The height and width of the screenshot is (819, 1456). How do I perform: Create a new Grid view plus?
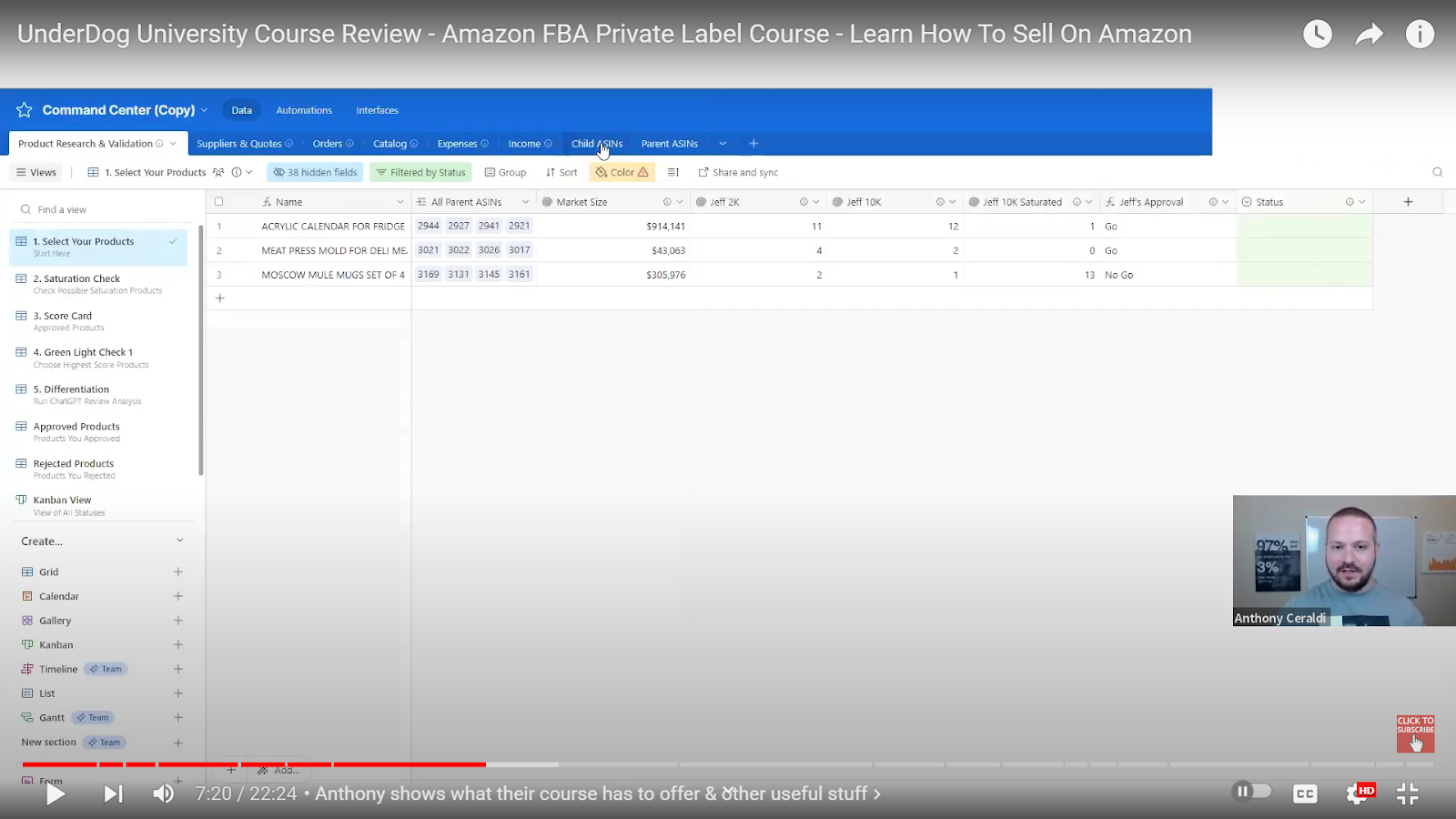tap(178, 571)
